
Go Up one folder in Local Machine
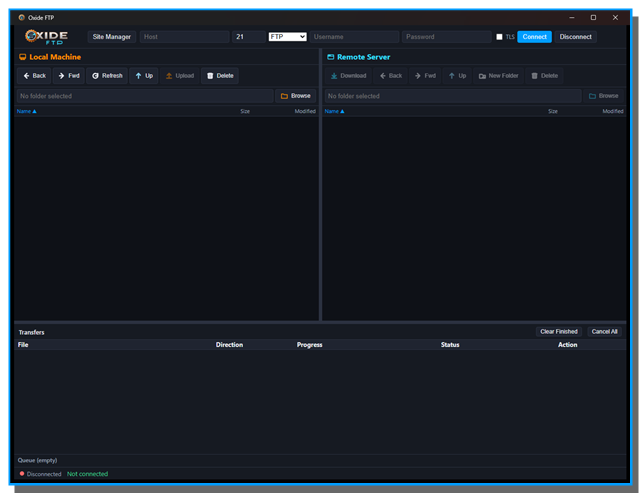coord(144,76)
